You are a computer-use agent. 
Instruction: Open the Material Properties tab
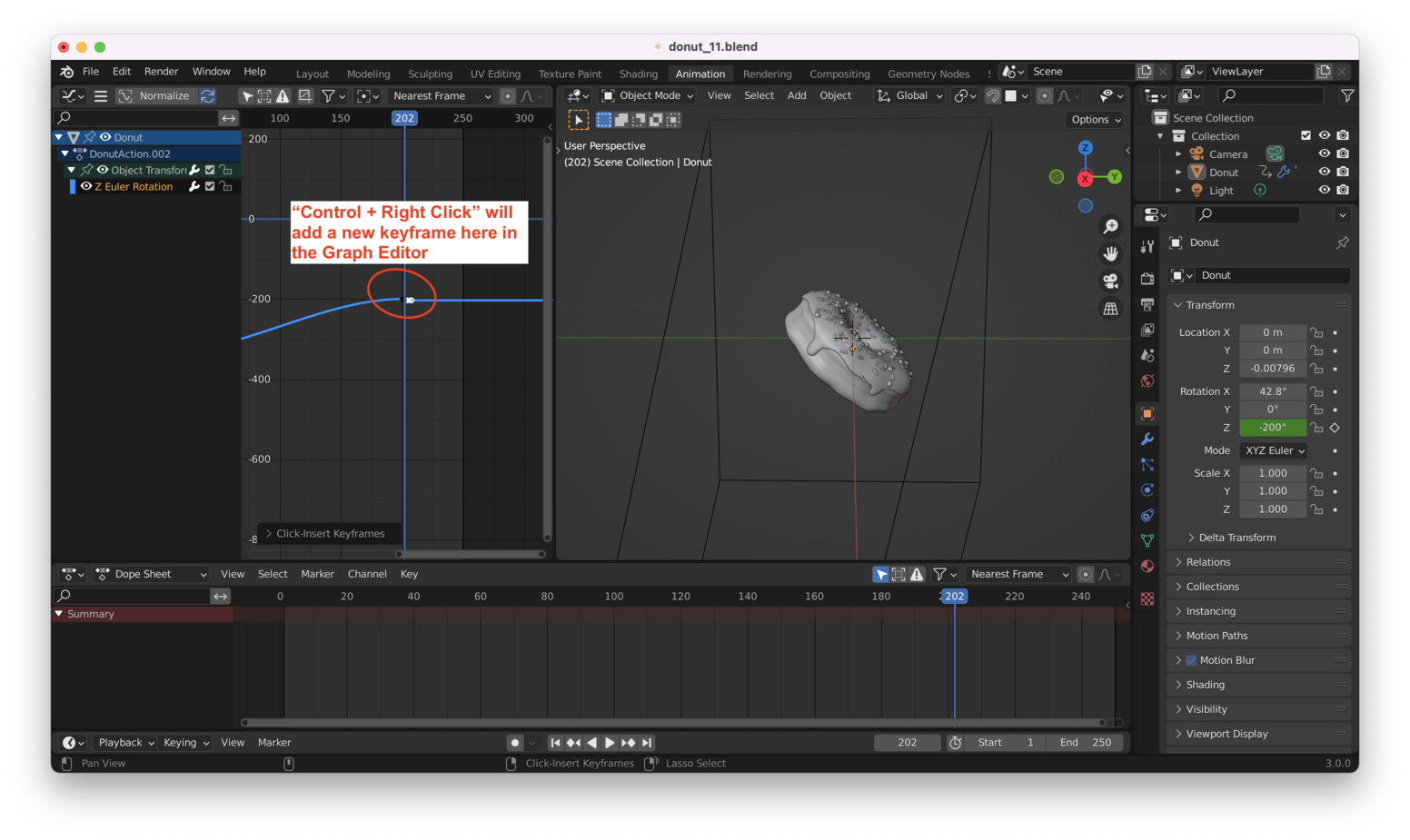[1147, 567]
